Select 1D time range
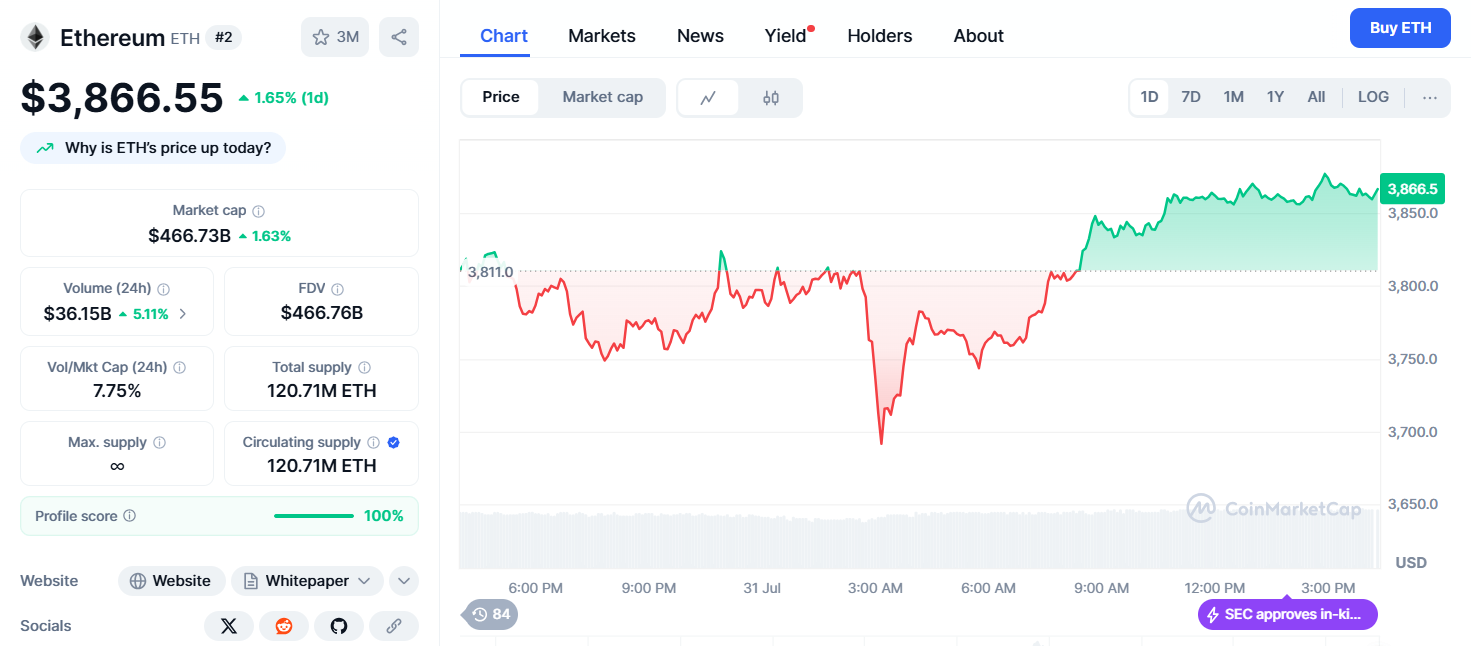Screen dimensions: 1471x646 (1149, 97)
